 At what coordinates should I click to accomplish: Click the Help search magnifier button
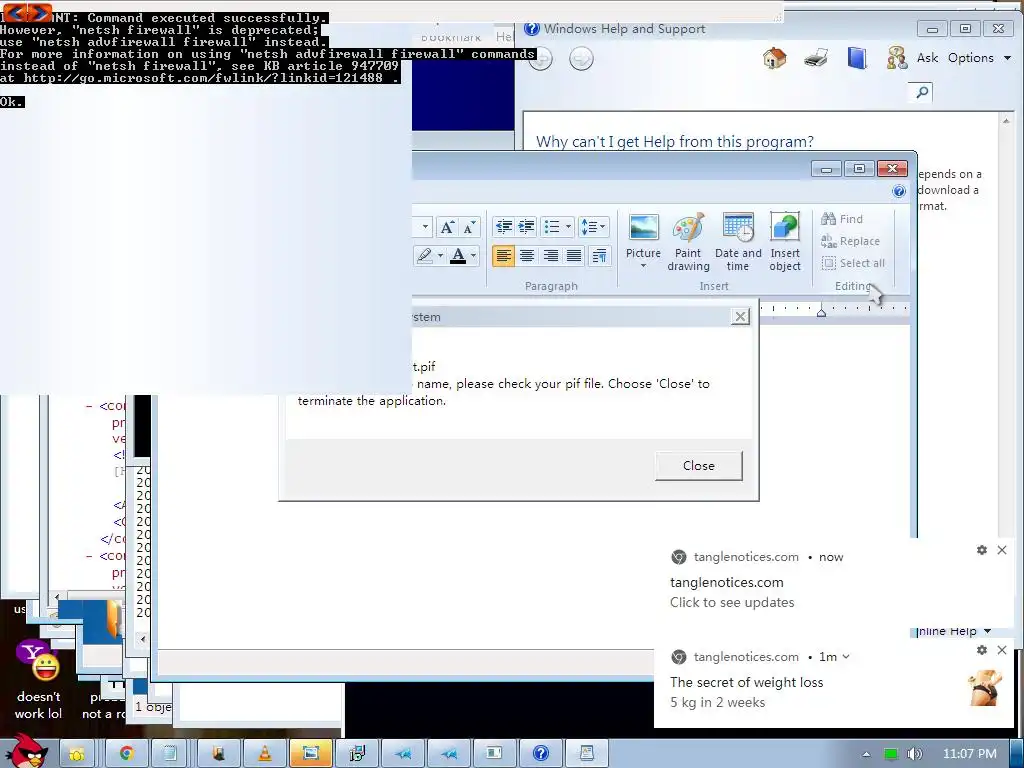pos(921,92)
